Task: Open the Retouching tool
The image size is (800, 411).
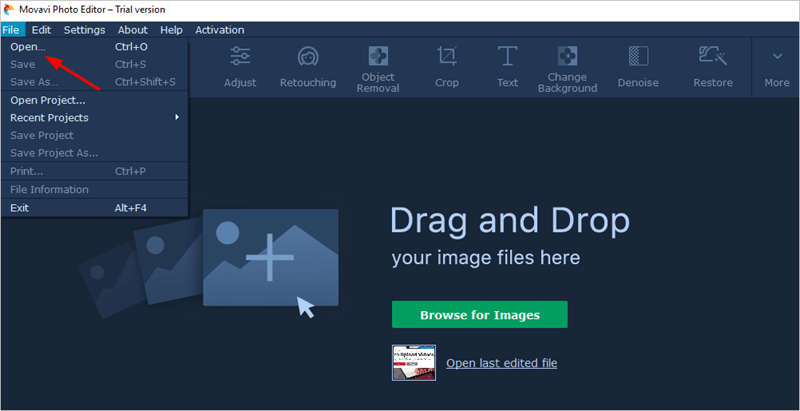Action: click(308, 67)
